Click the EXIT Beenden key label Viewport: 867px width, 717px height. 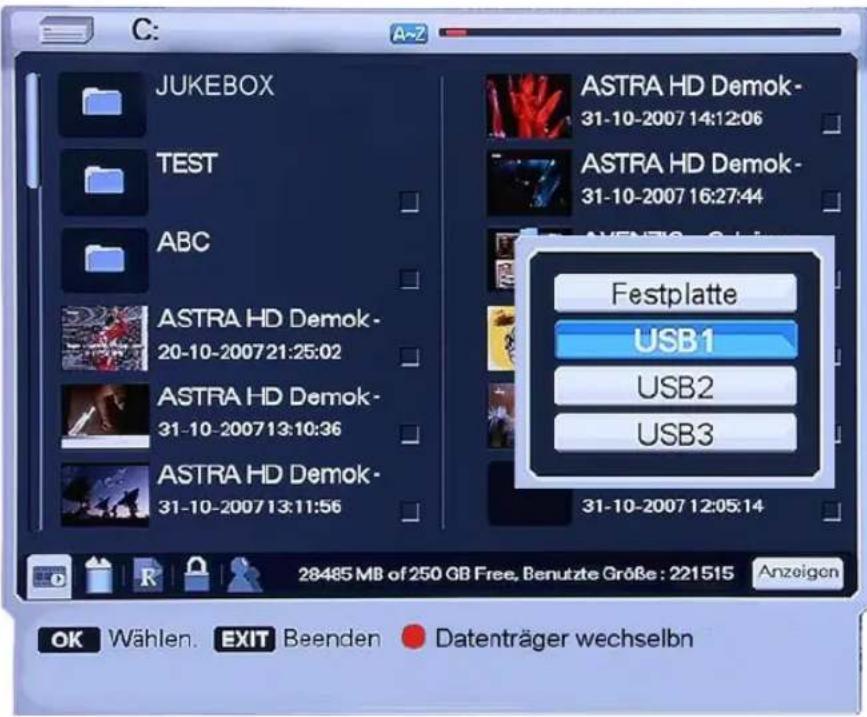(297, 640)
